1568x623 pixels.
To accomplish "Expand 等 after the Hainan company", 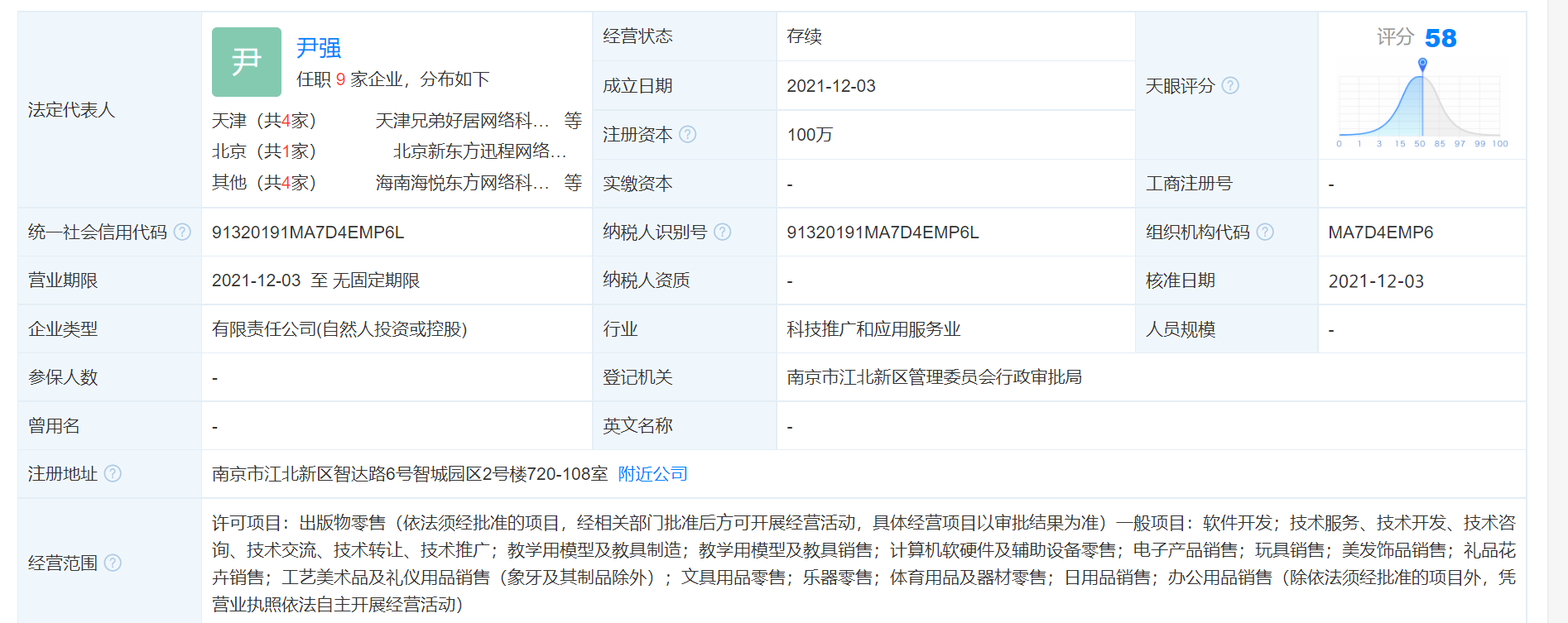I will pyautogui.click(x=573, y=183).
